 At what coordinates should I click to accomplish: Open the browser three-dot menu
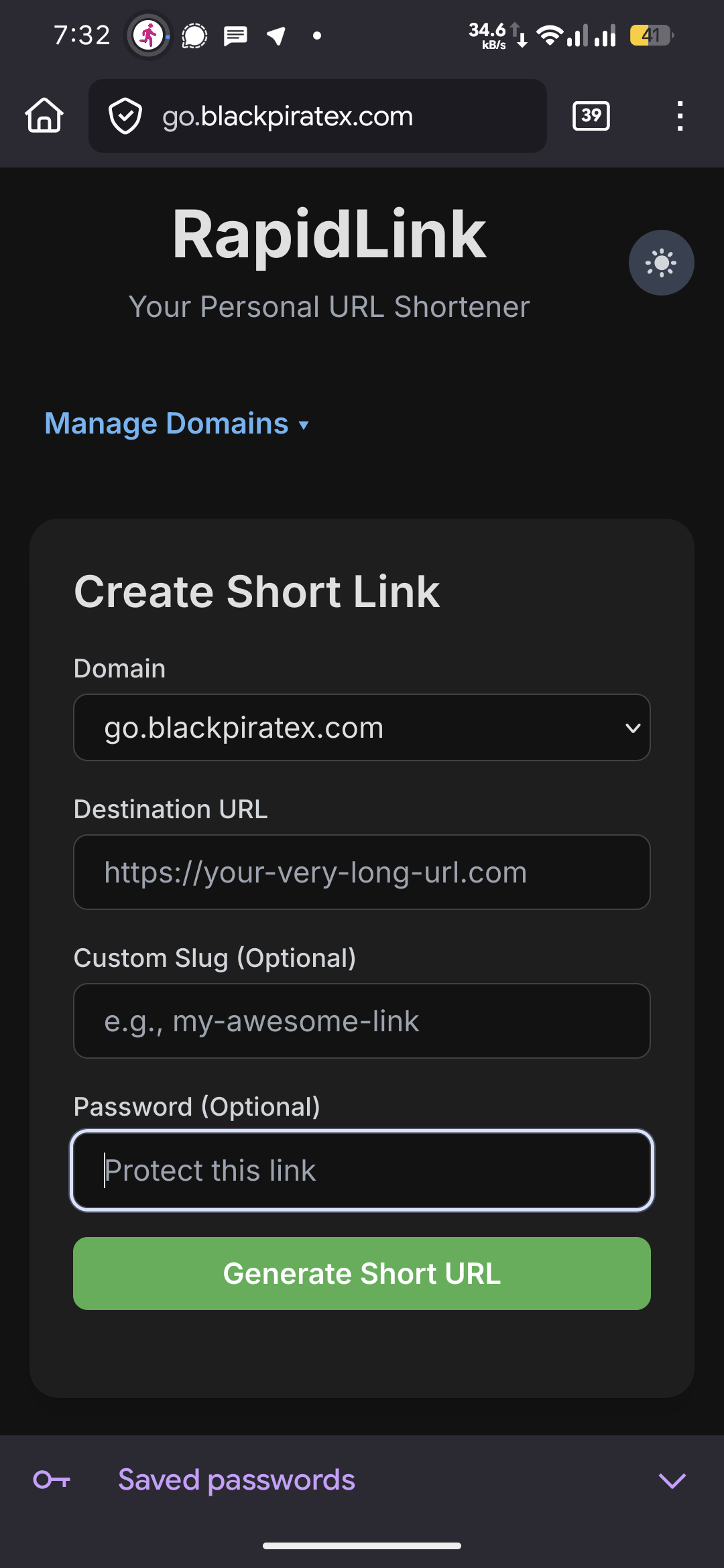coord(680,116)
